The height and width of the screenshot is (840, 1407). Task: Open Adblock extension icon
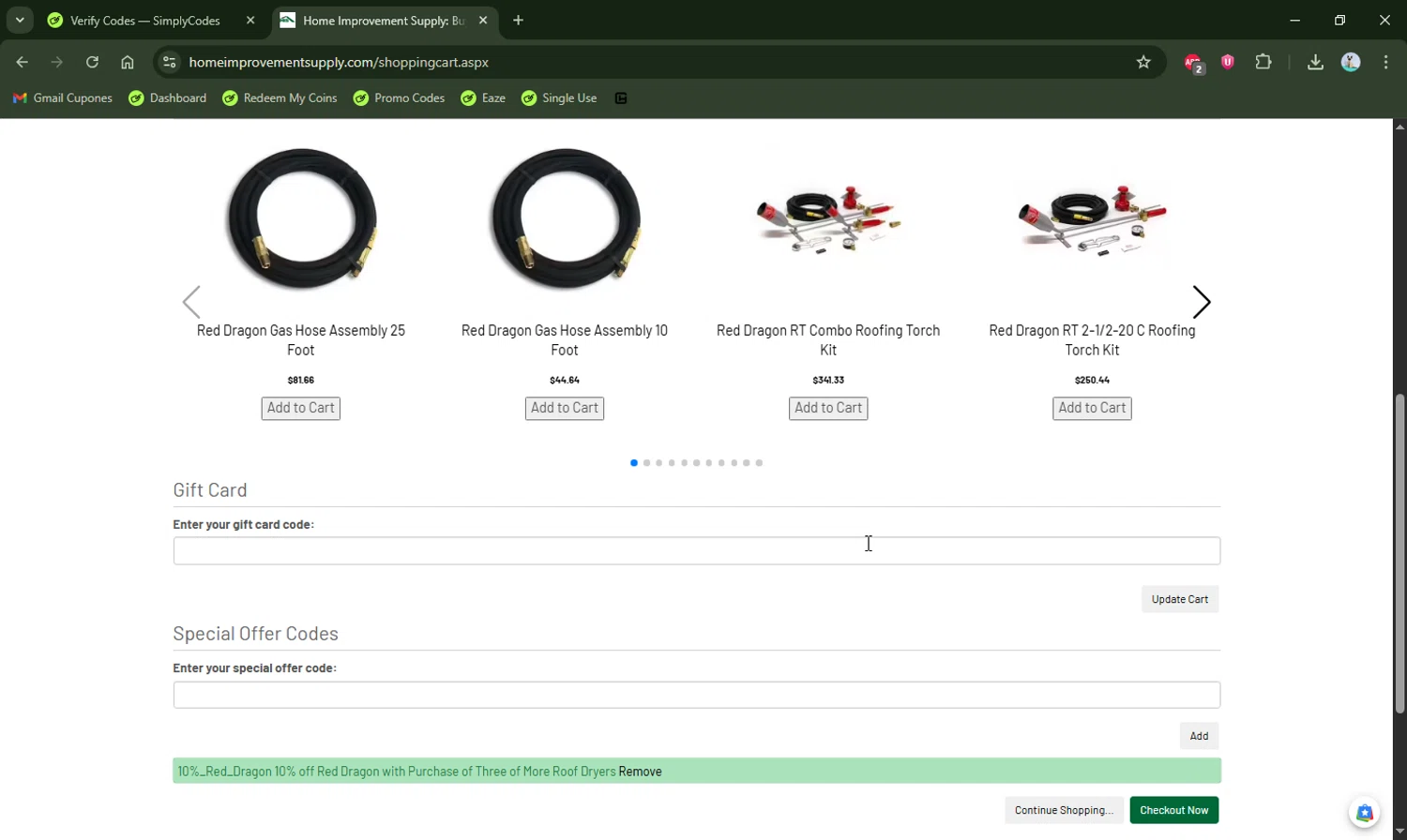tap(1193, 62)
